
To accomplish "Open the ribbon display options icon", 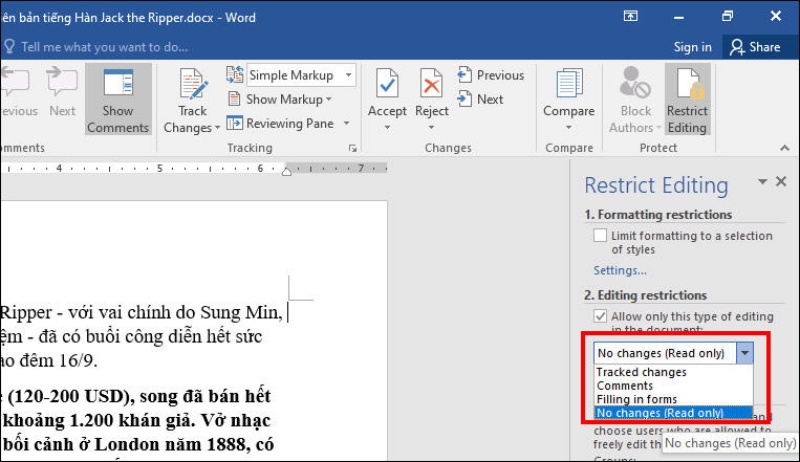I will pos(631,16).
